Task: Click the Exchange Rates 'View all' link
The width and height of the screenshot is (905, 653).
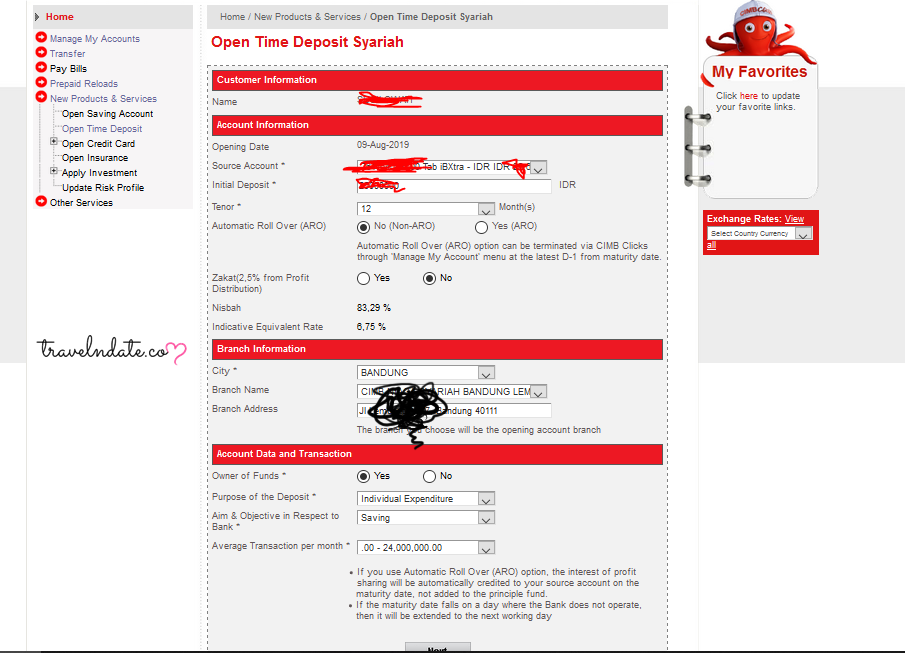Action: 794,219
